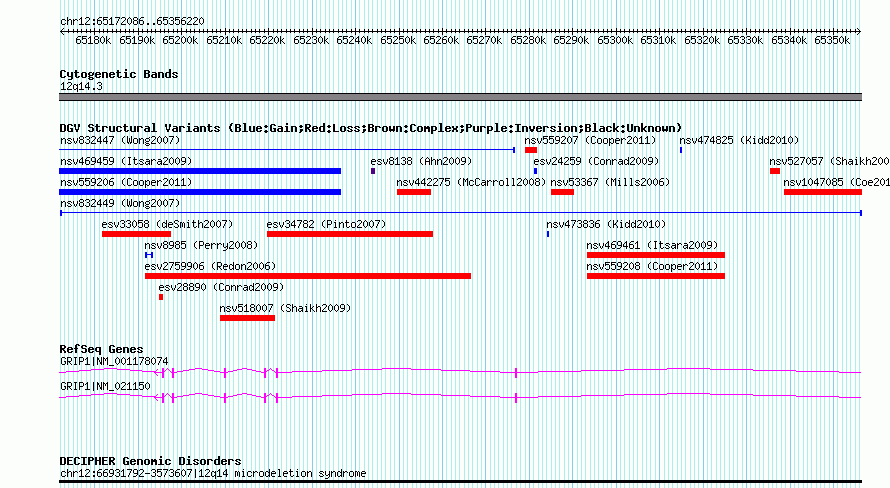This screenshot has width=890, height=488.
Task: Click the 65260k ruler position label
Action: 441,40
